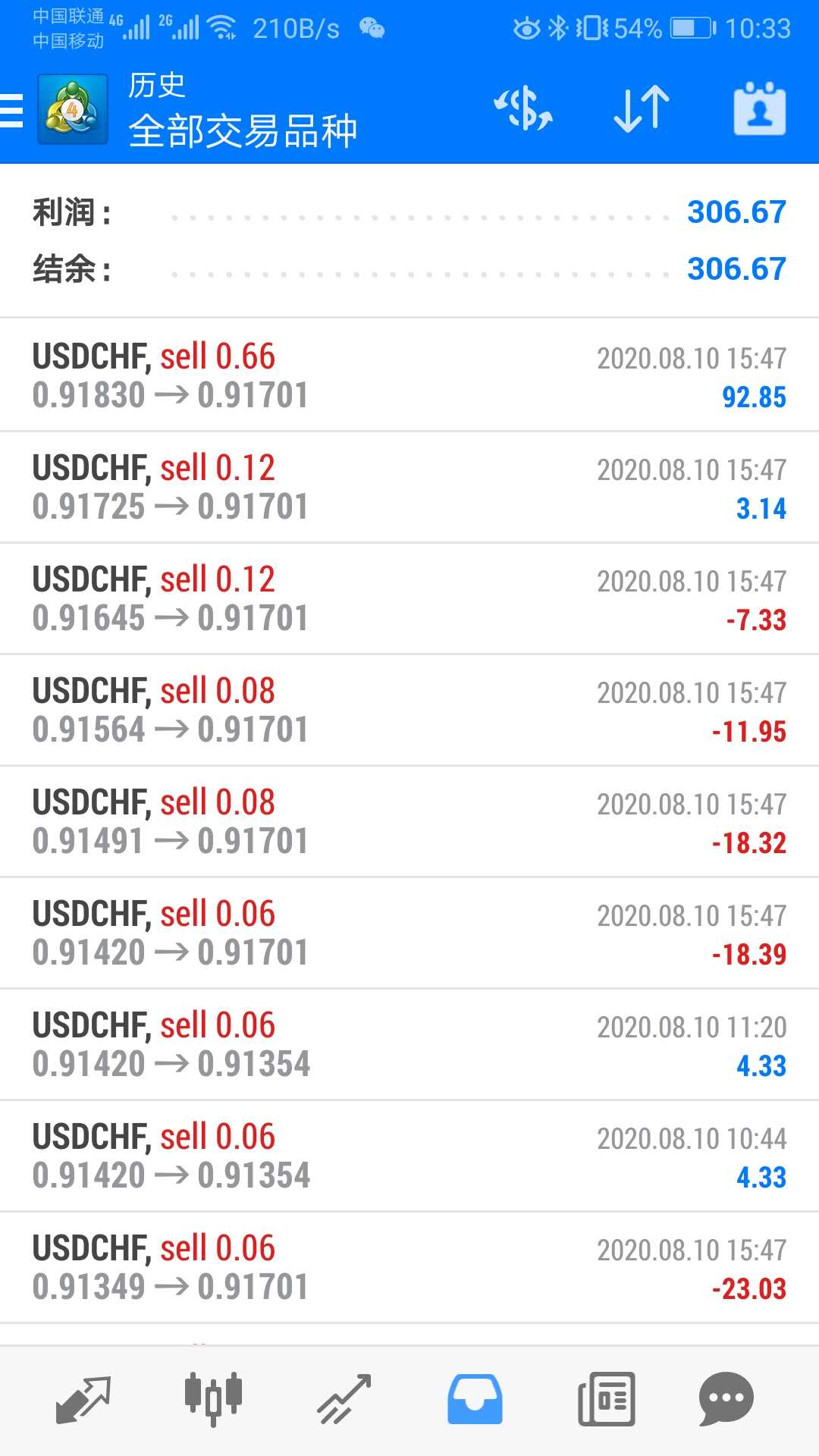Open the News tab
Viewport: 819px width, 1456px height.
(606, 1399)
